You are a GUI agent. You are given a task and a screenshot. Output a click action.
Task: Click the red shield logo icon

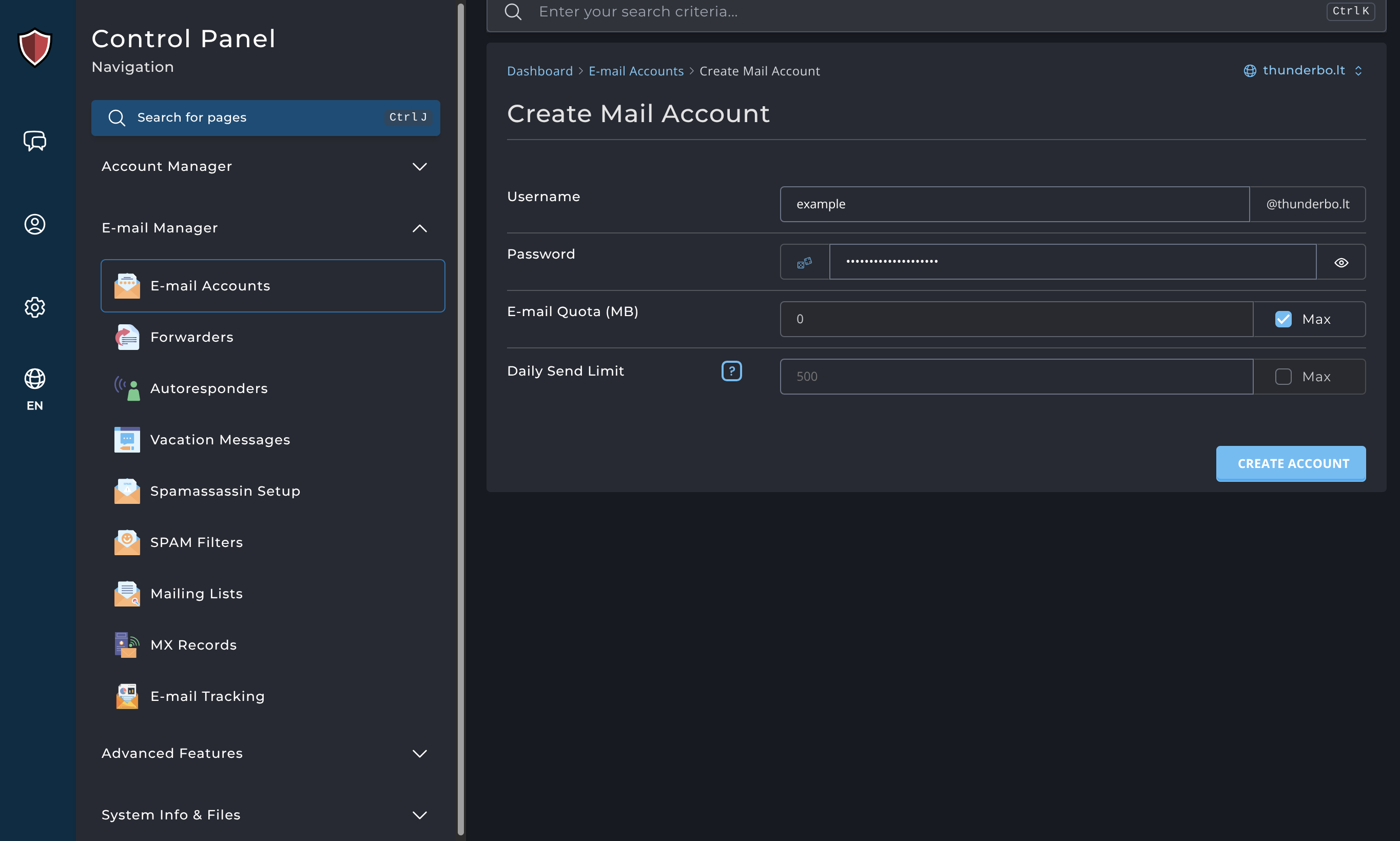click(34, 48)
